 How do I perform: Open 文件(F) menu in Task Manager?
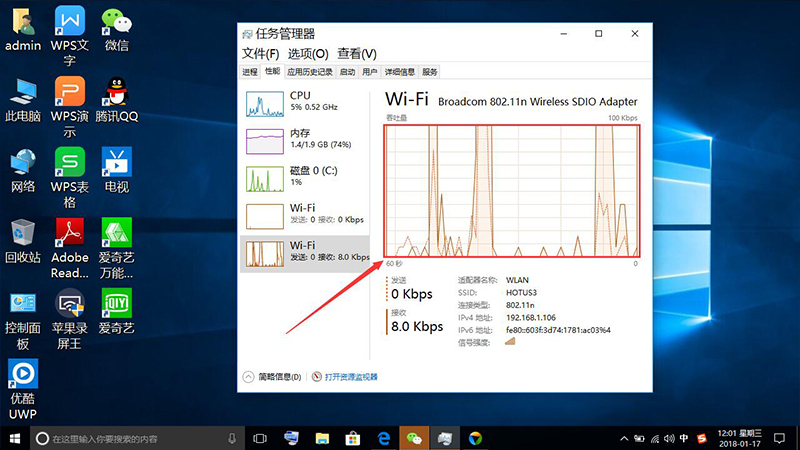click(x=260, y=54)
